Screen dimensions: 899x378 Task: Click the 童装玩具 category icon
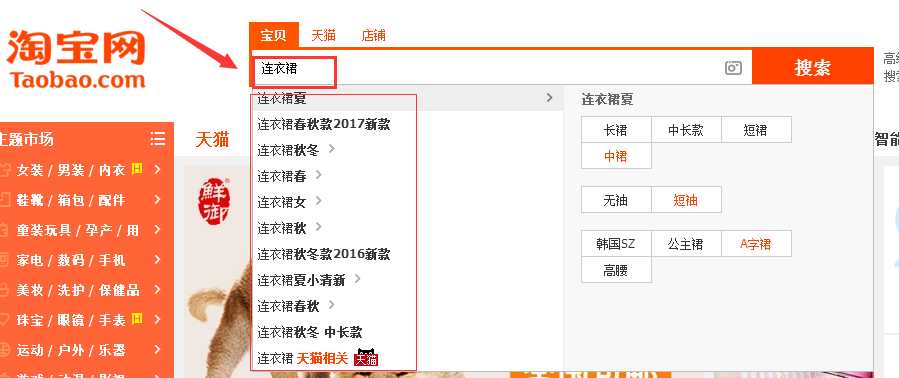(x=5, y=230)
